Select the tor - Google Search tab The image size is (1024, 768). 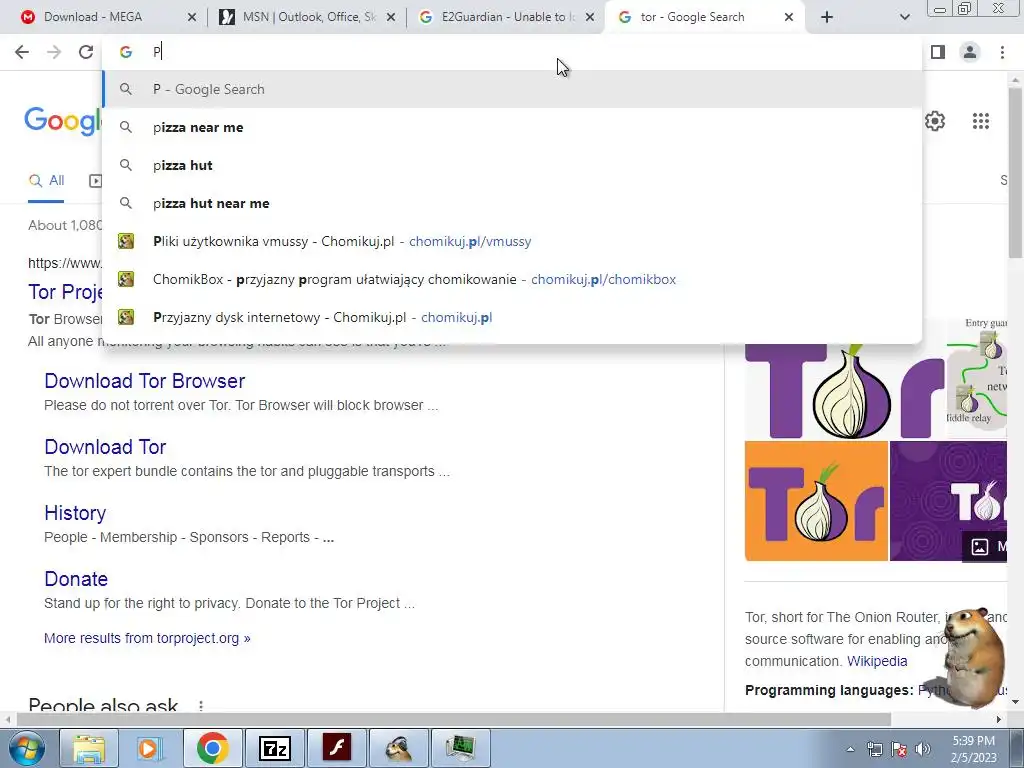tap(705, 17)
